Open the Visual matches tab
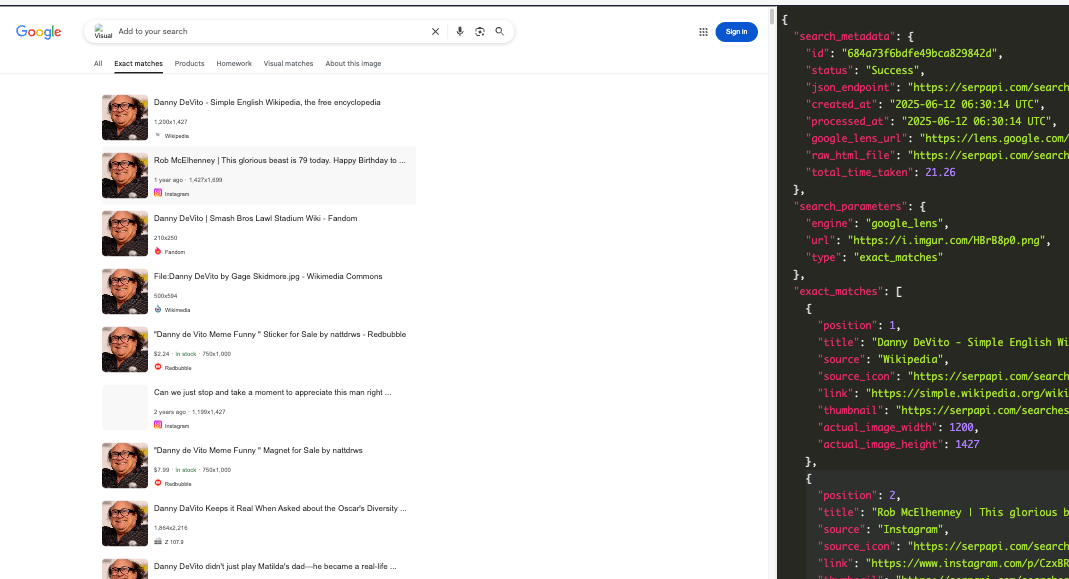The height and width of the screenshot is (579, 1069). coord(288,63)
